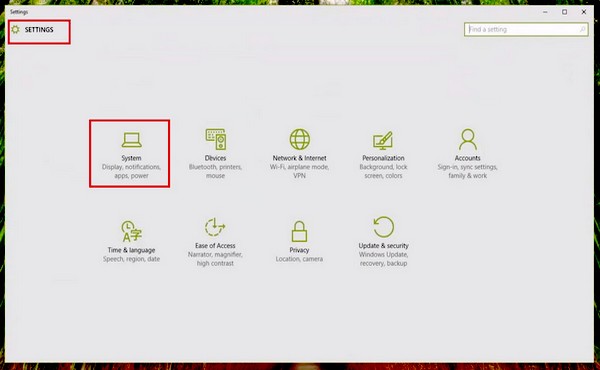Click the 'SETTINGS' header title
This screenshot has height=370, width=600.
39,29
